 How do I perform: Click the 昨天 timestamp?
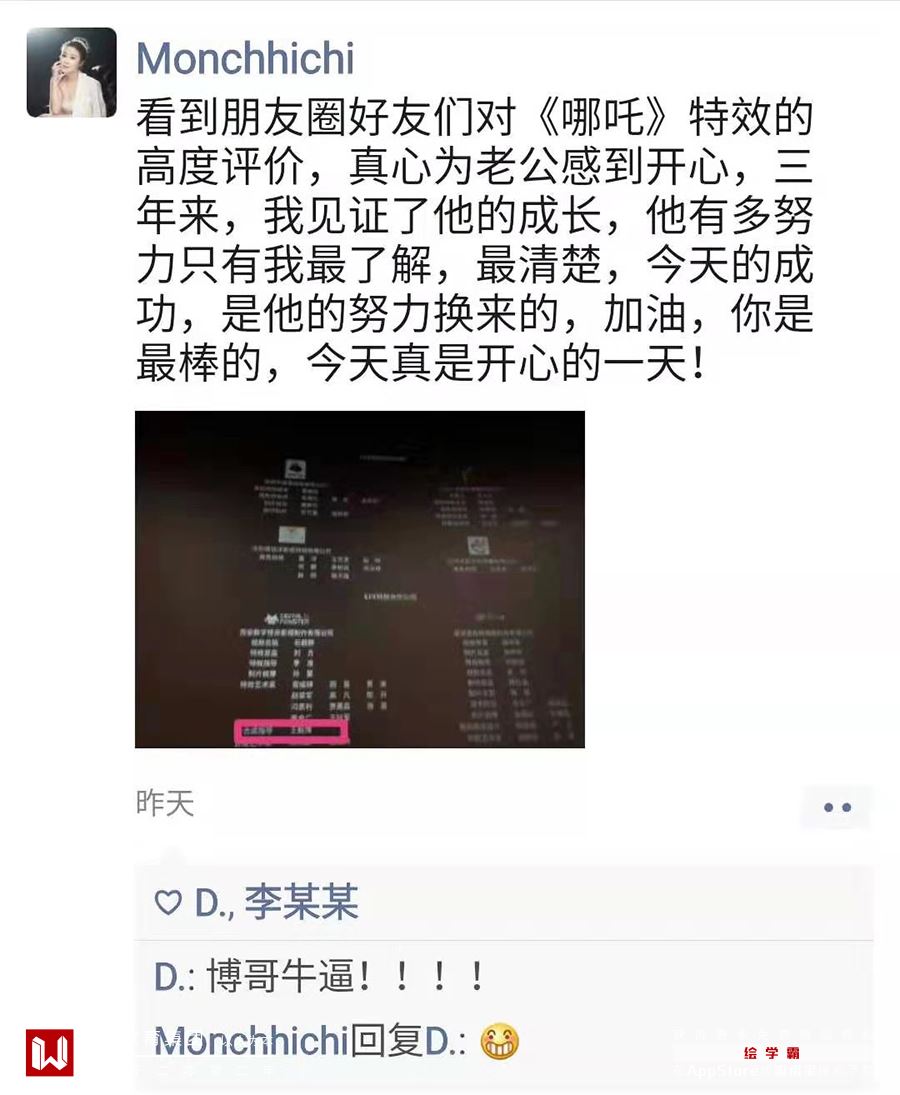(x=165, y=803)
